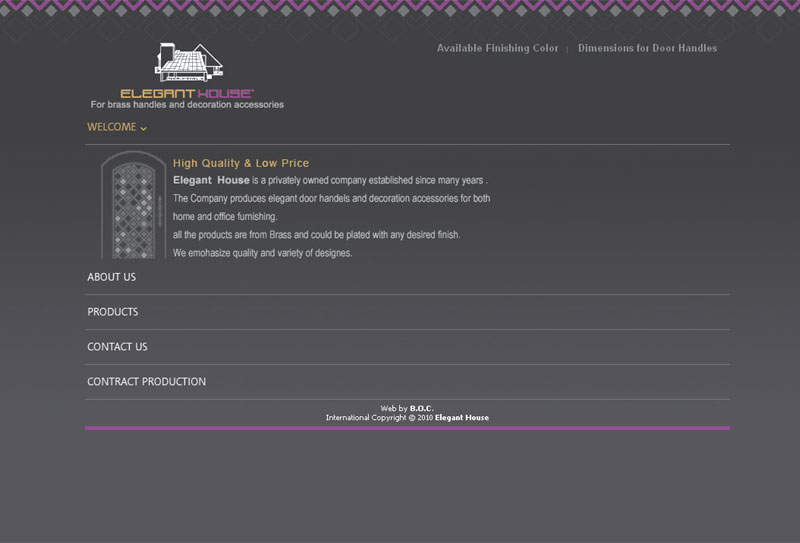Image resolution: width=800 pixels, height=543 pixels.
Task: Collapse the WELCOME section header
Action: 111,128
